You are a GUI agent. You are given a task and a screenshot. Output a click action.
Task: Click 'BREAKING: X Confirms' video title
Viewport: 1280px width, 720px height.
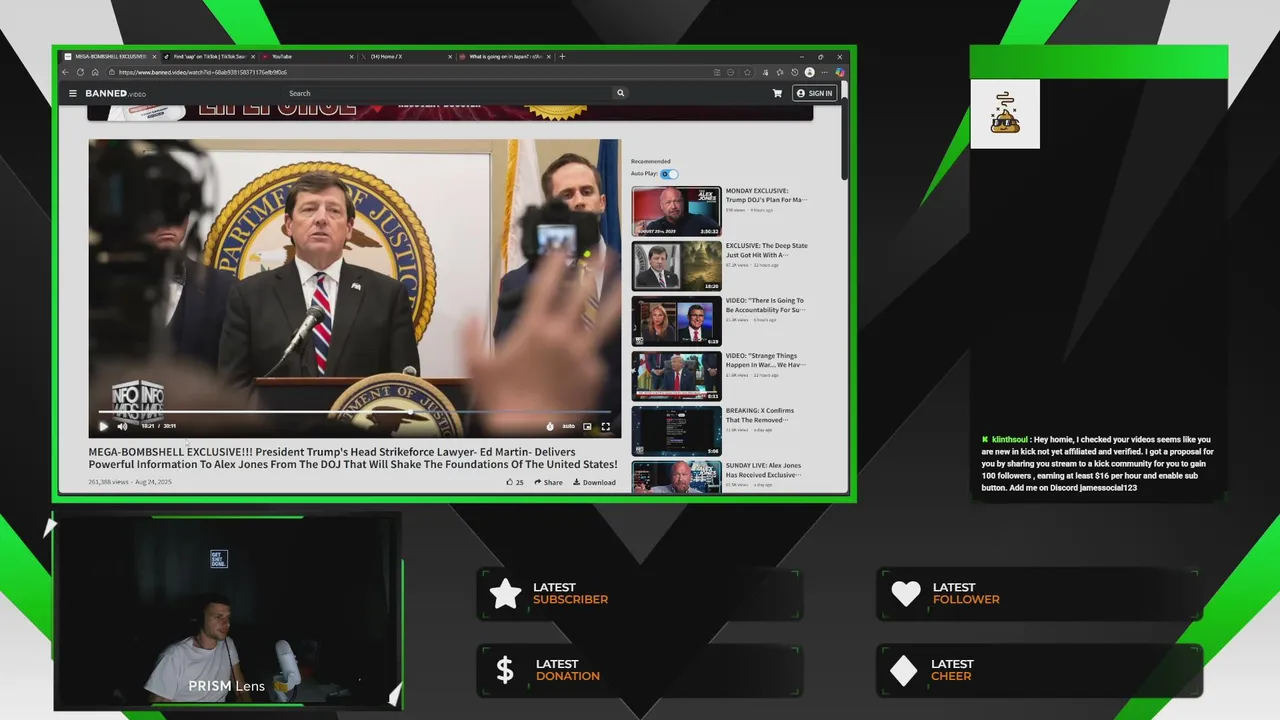pos(760,415)
